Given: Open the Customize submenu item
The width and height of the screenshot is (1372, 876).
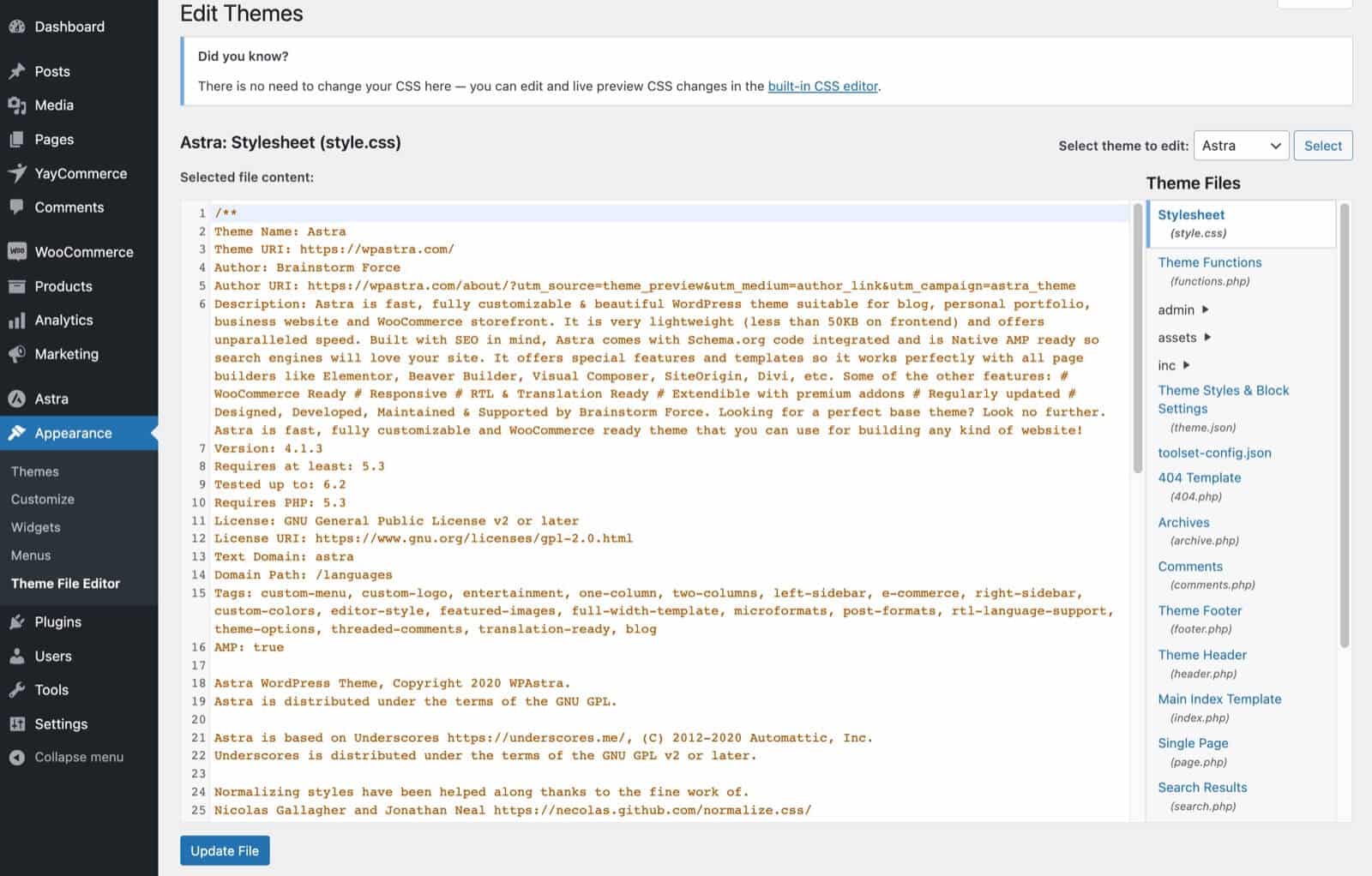Looking at the screenshot, I should pos(43,499).
